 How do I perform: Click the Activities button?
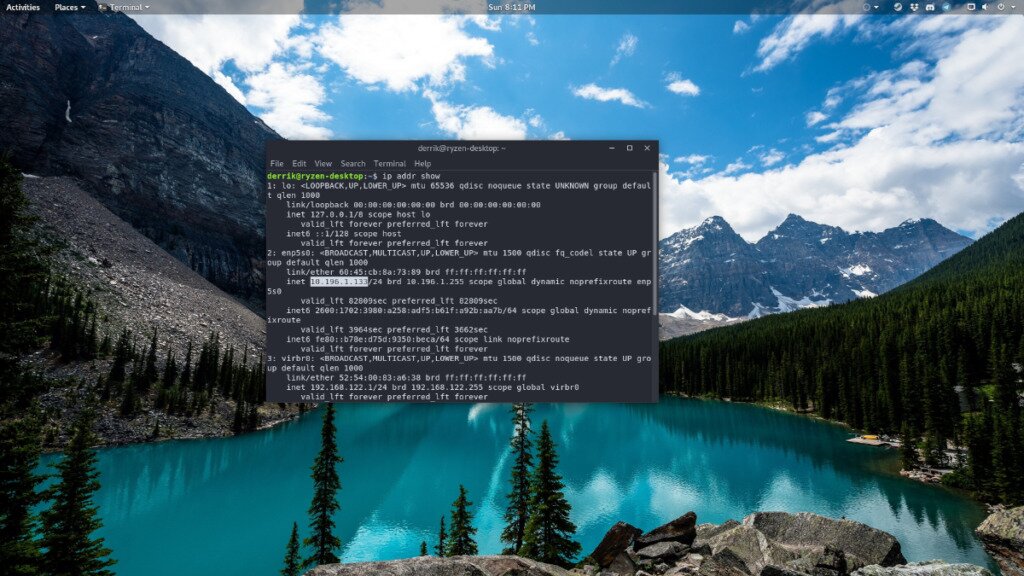coord(24,7)
